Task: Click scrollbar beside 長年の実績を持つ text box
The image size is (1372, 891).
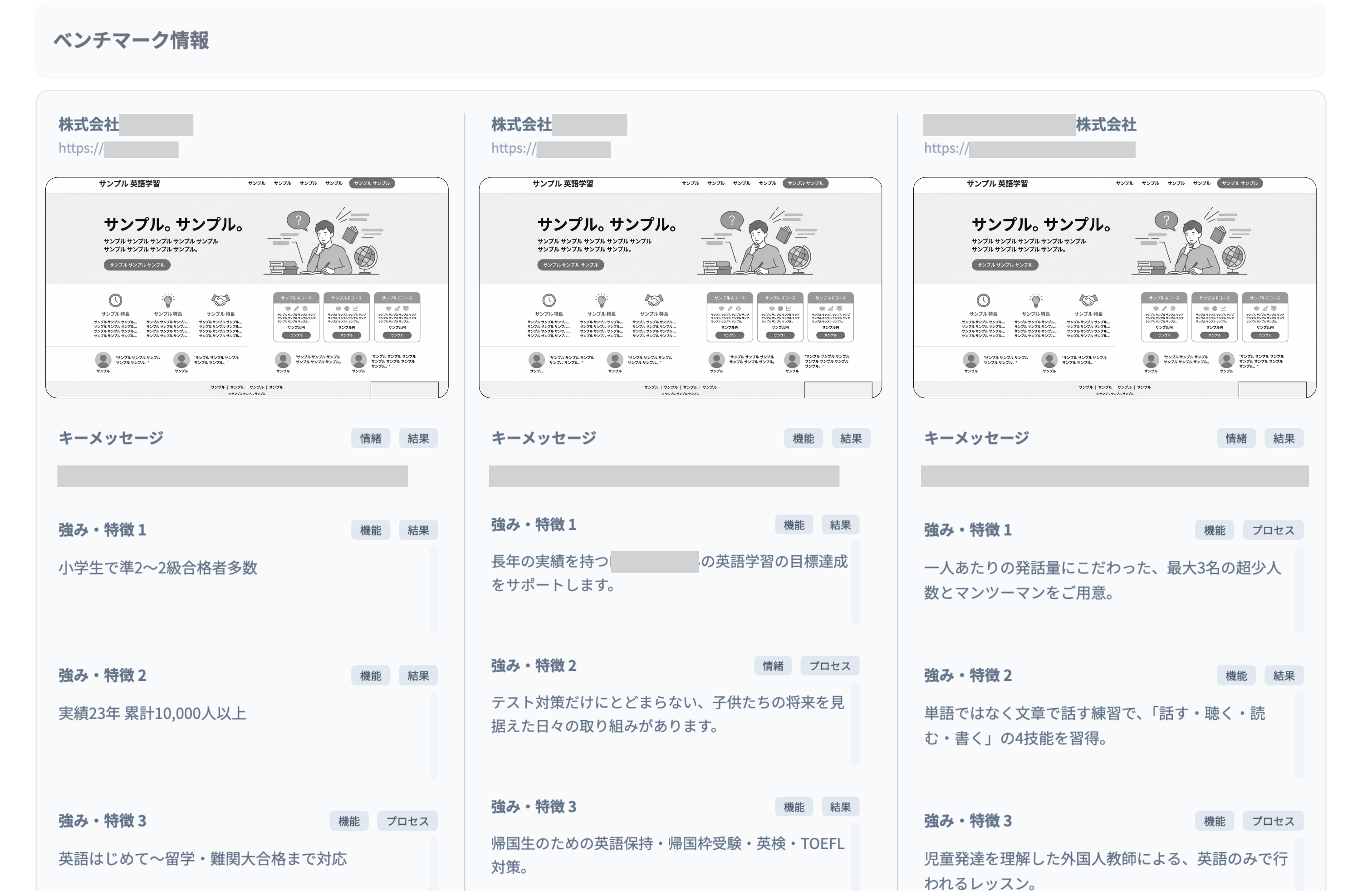Action: pyautogui.click(x=855, y=583)
